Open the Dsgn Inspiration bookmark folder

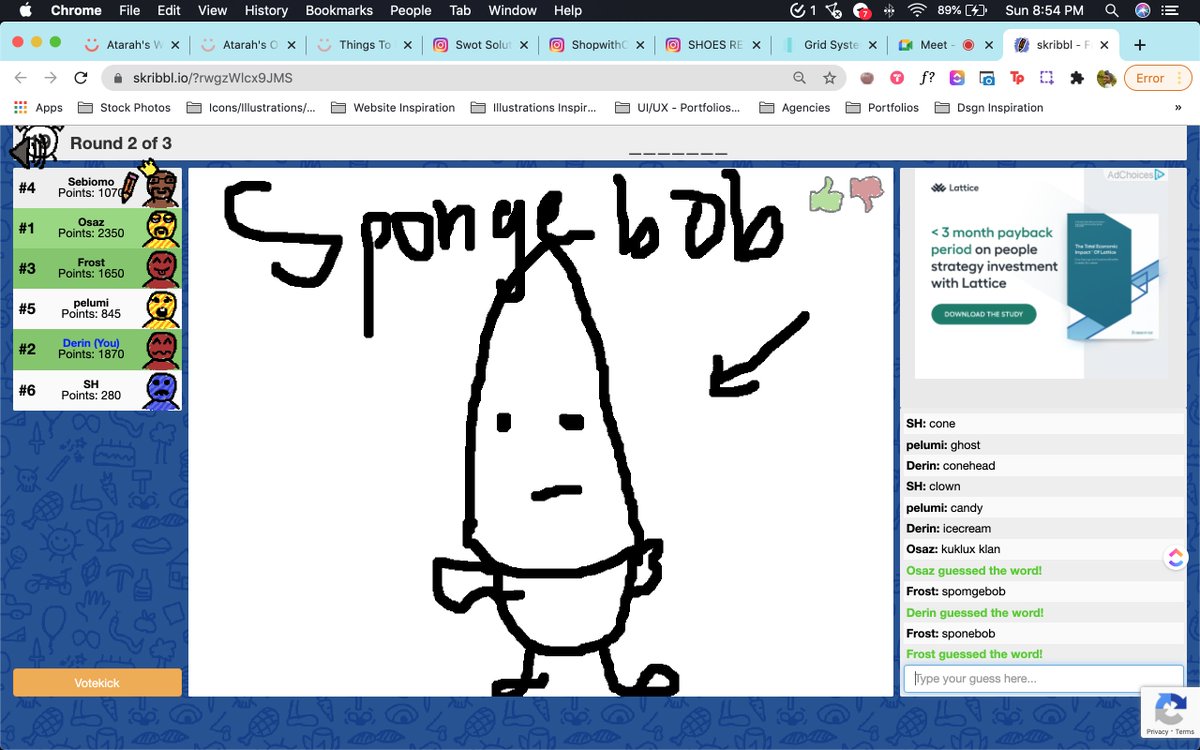pos(988,108)
